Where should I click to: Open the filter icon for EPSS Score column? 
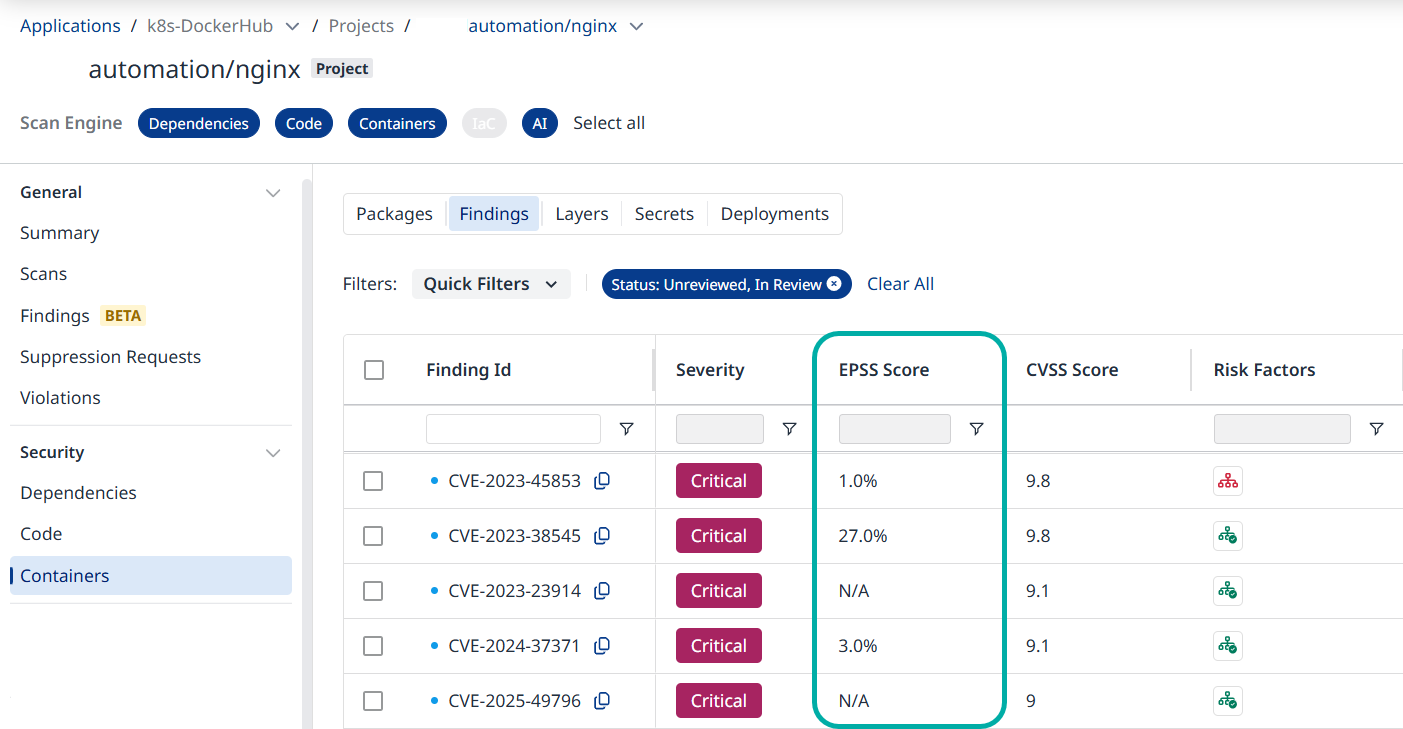(x=976, y=429)
